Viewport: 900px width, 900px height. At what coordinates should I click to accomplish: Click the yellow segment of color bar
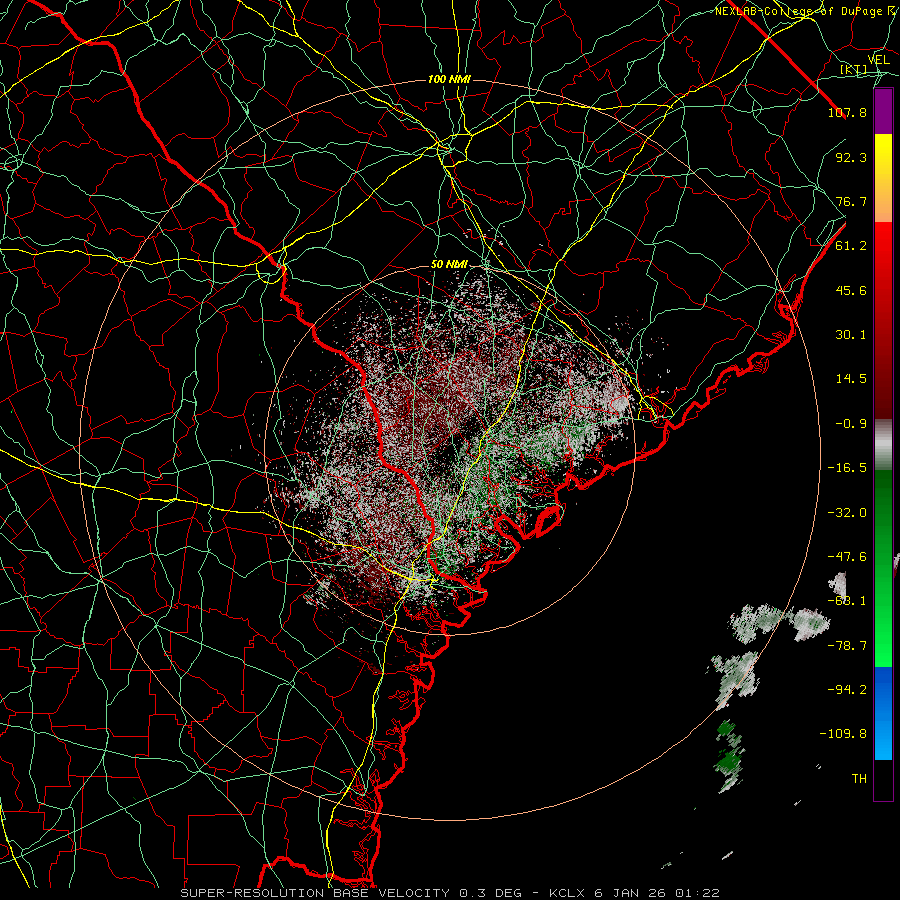pos(883,156)
